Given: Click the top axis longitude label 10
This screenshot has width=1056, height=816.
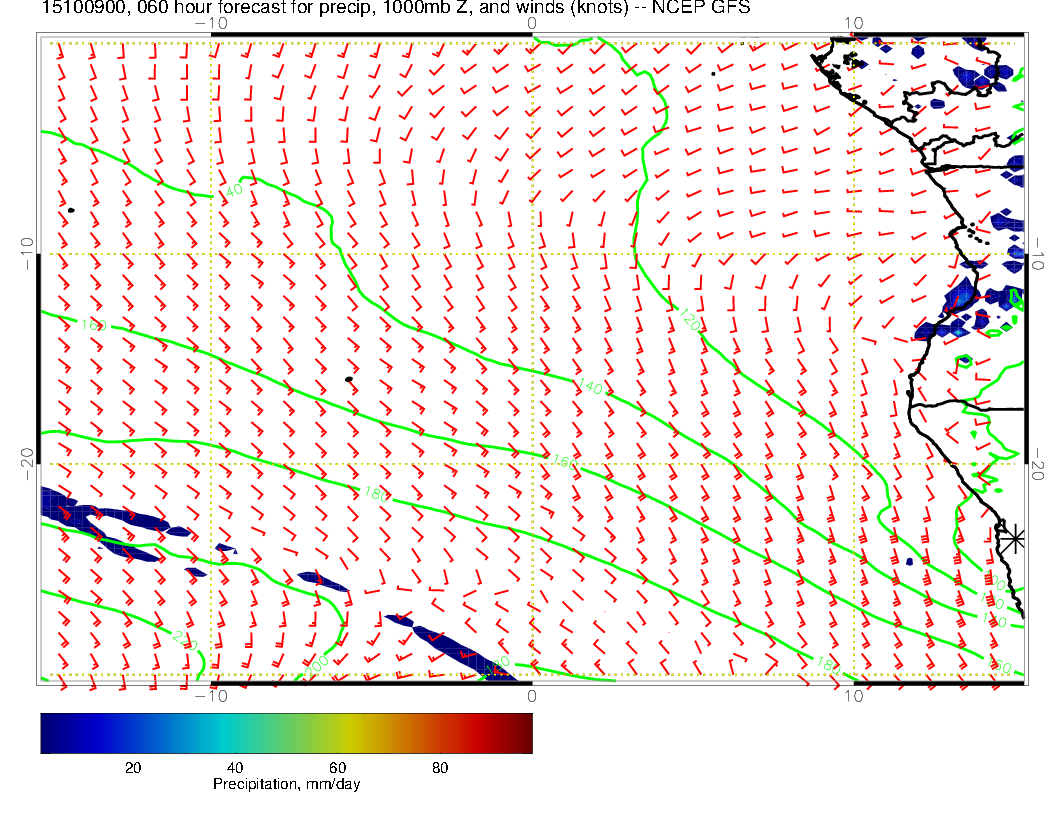Looking at the screenshot, I should (853, 22).
